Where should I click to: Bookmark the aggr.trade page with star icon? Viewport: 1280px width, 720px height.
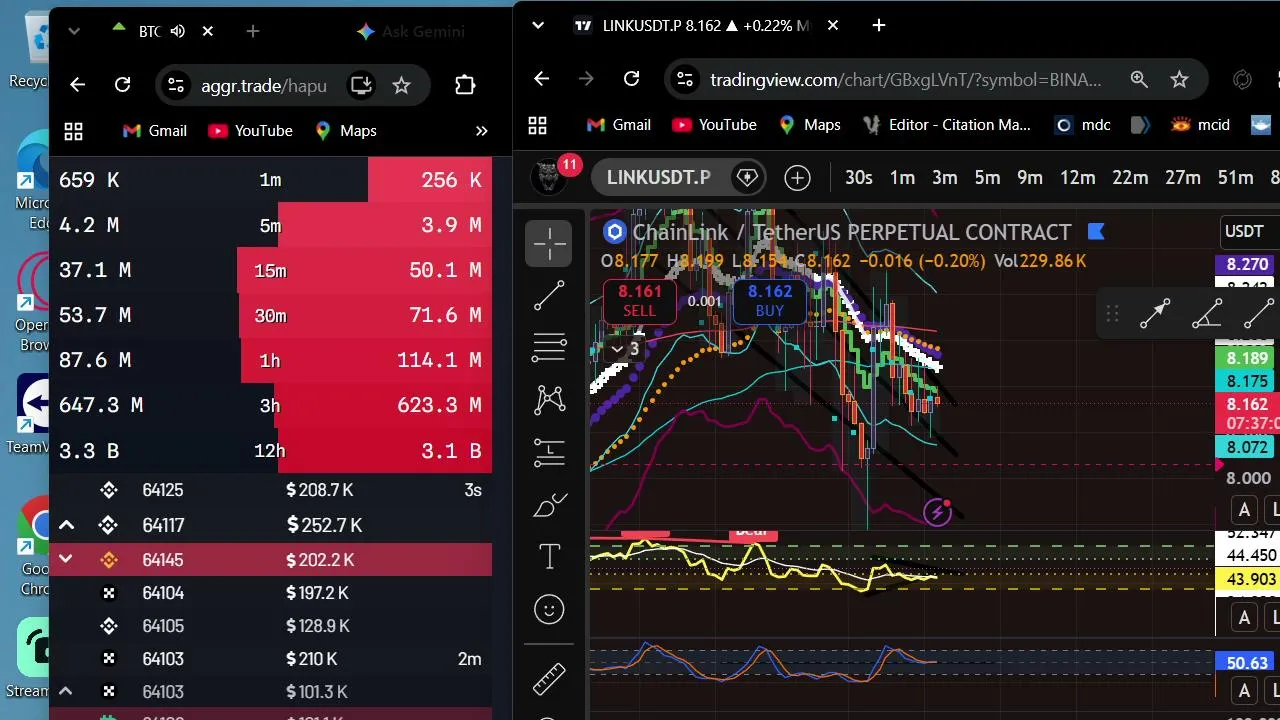(401, 85)
